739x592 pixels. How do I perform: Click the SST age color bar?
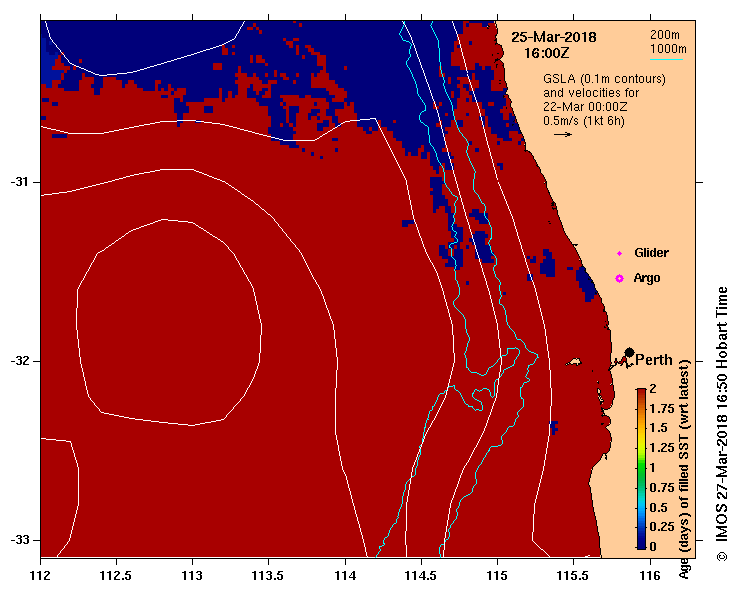click(x=641, y=469)
